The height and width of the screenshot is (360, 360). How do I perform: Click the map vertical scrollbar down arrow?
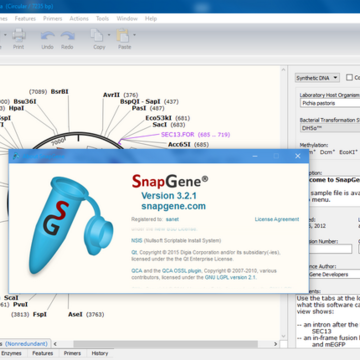283,336
